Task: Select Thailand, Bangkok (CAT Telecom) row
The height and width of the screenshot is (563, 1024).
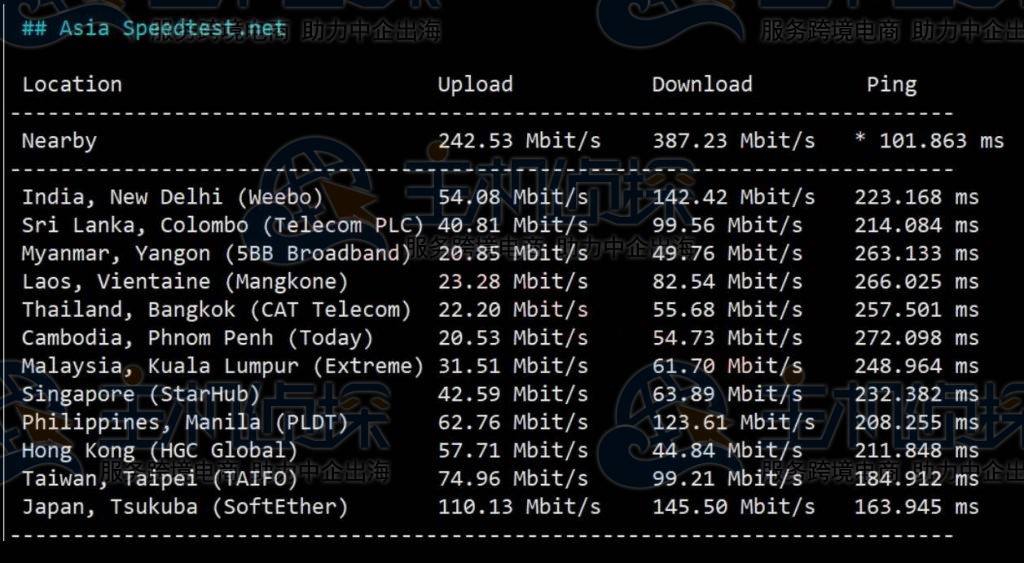Action: pyautogui.click(x=216, y=310)
